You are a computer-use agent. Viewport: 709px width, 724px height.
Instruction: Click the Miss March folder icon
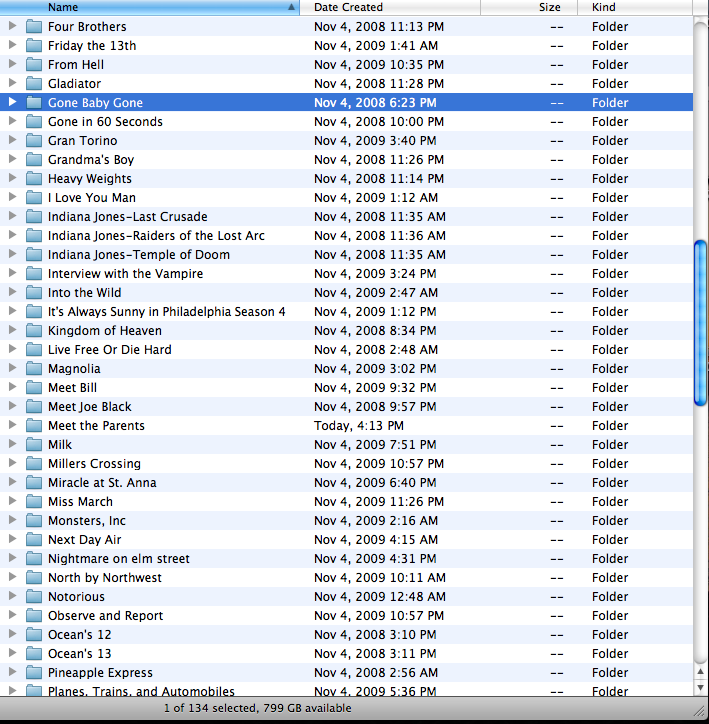point(34,501)
